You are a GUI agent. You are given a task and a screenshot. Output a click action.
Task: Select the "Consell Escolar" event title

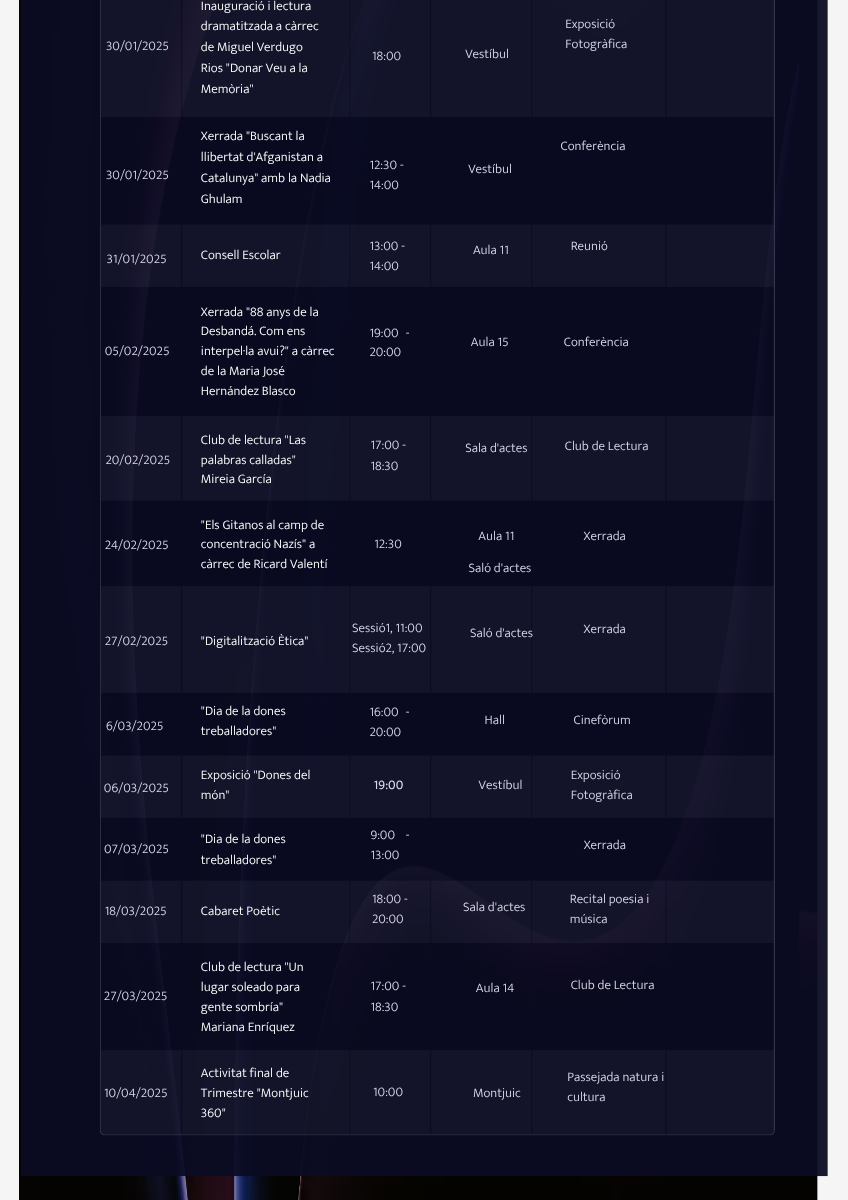[240, 255]
